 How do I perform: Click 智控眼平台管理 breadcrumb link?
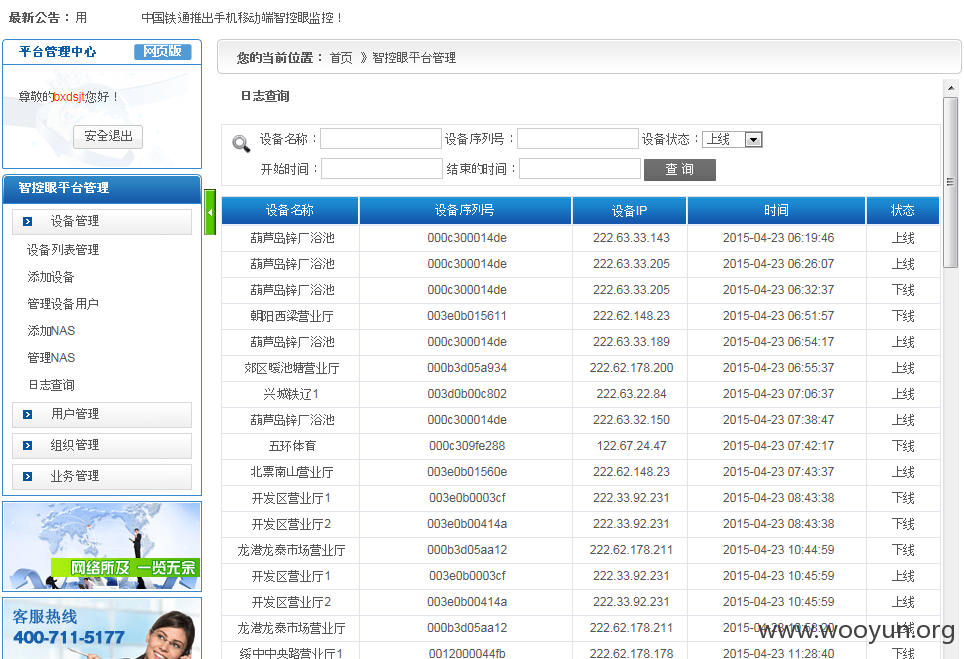(414, 58)
